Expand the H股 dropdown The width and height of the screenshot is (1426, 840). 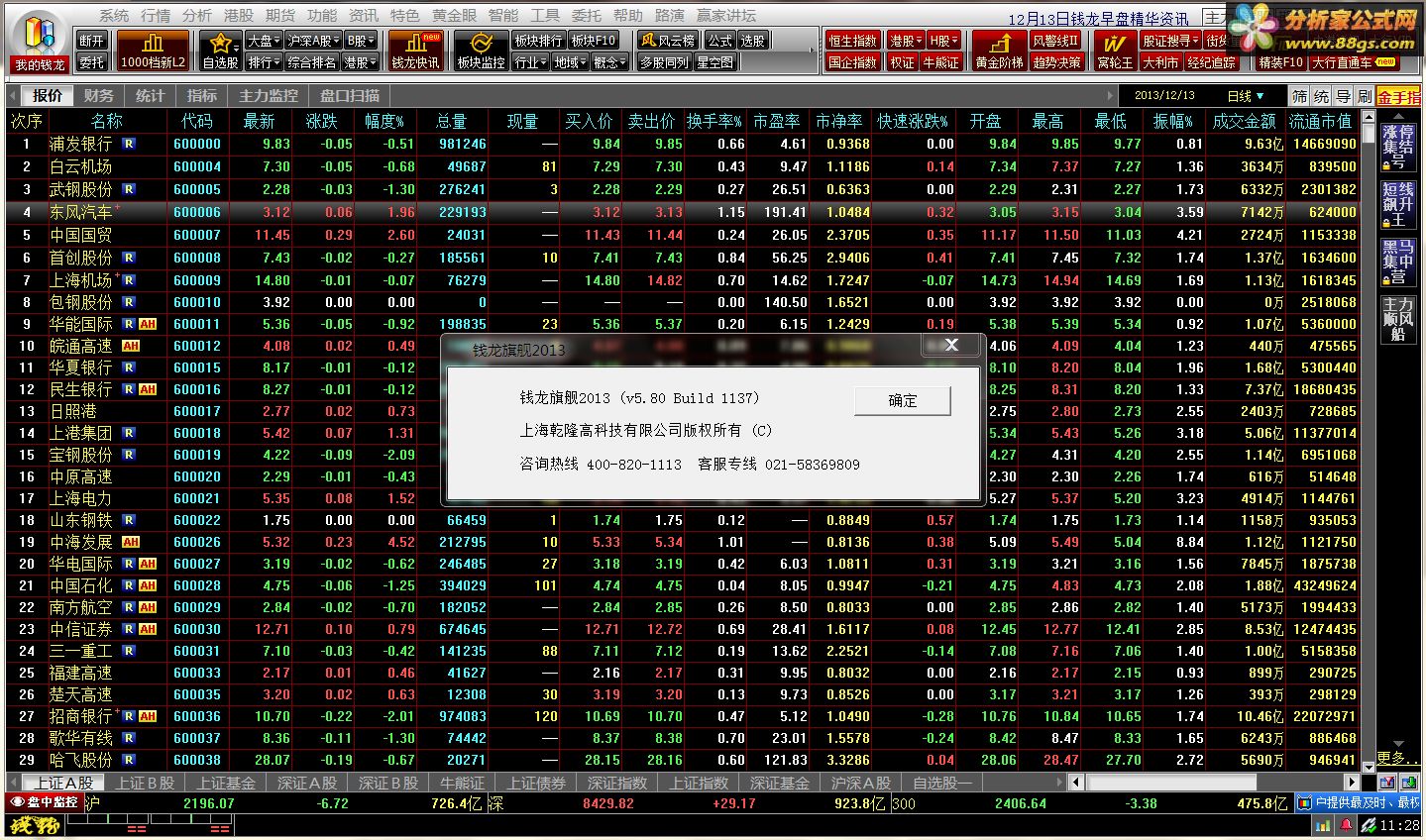[x=944, y=41]
